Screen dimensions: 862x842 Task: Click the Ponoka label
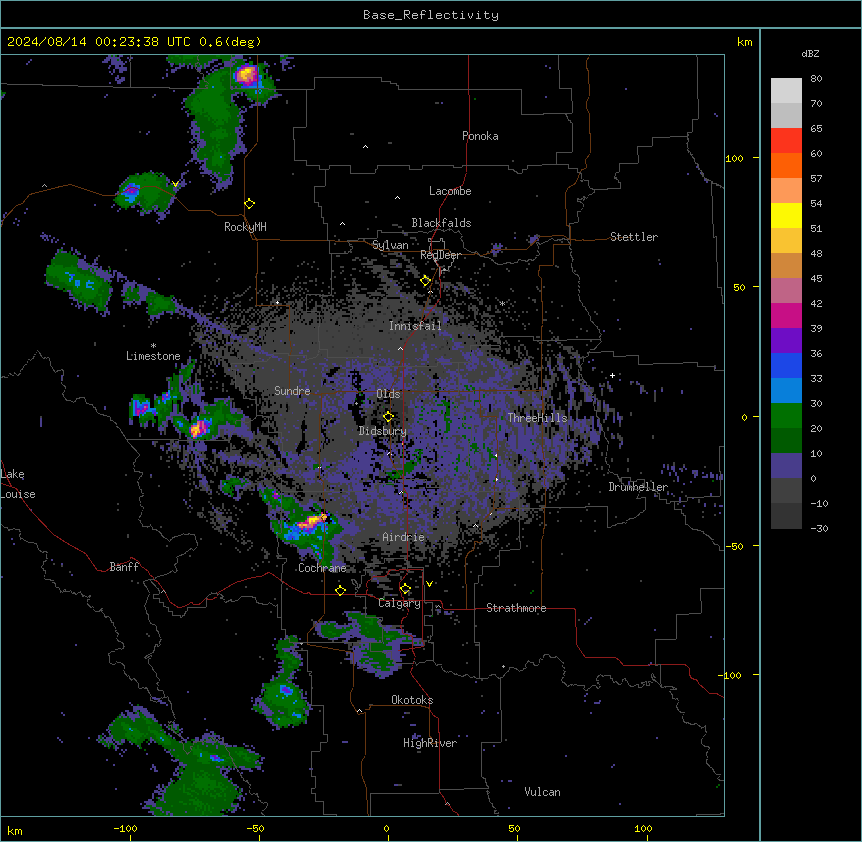tap(480, 136)
